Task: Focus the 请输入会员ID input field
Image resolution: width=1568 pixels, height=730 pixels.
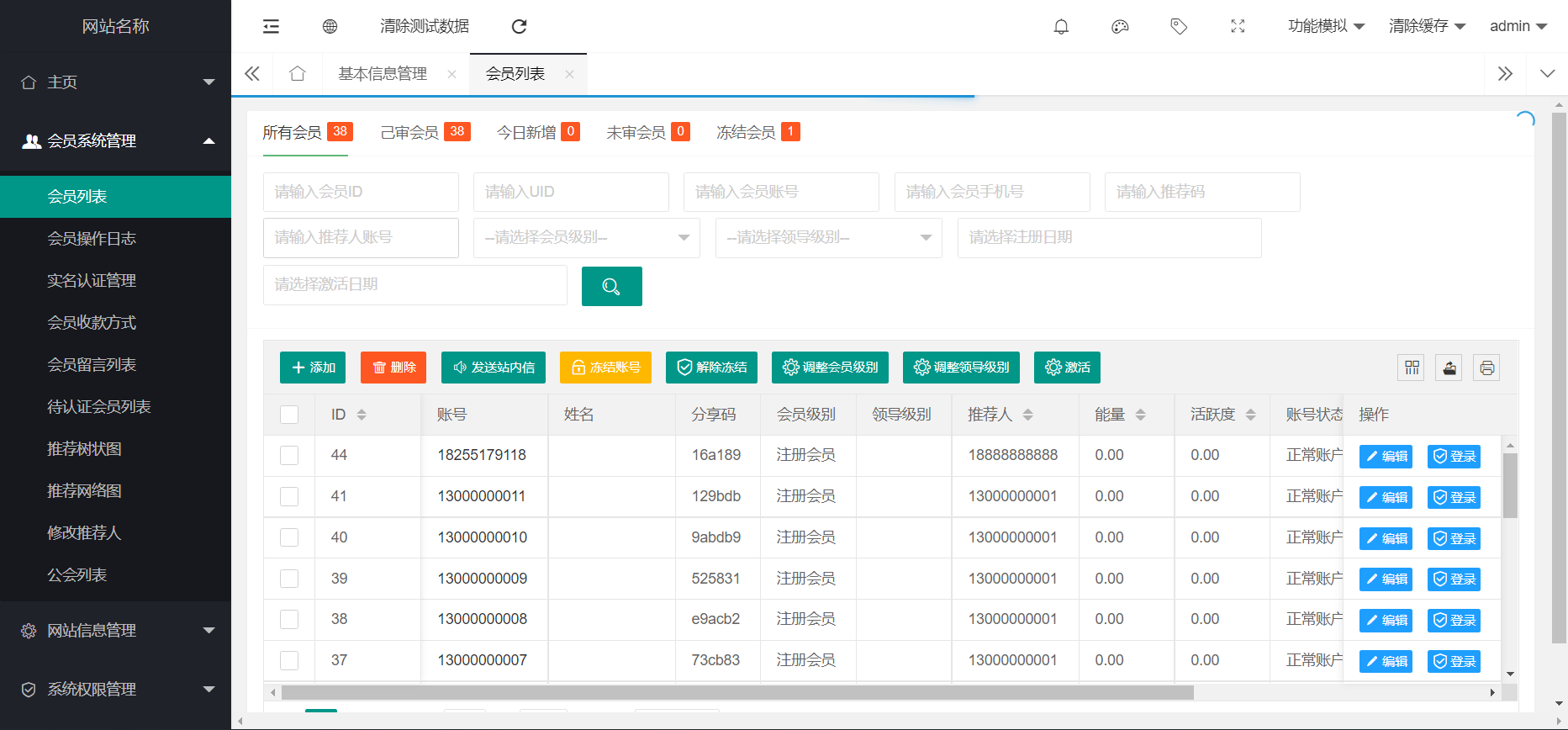Action: coord(361,192)
